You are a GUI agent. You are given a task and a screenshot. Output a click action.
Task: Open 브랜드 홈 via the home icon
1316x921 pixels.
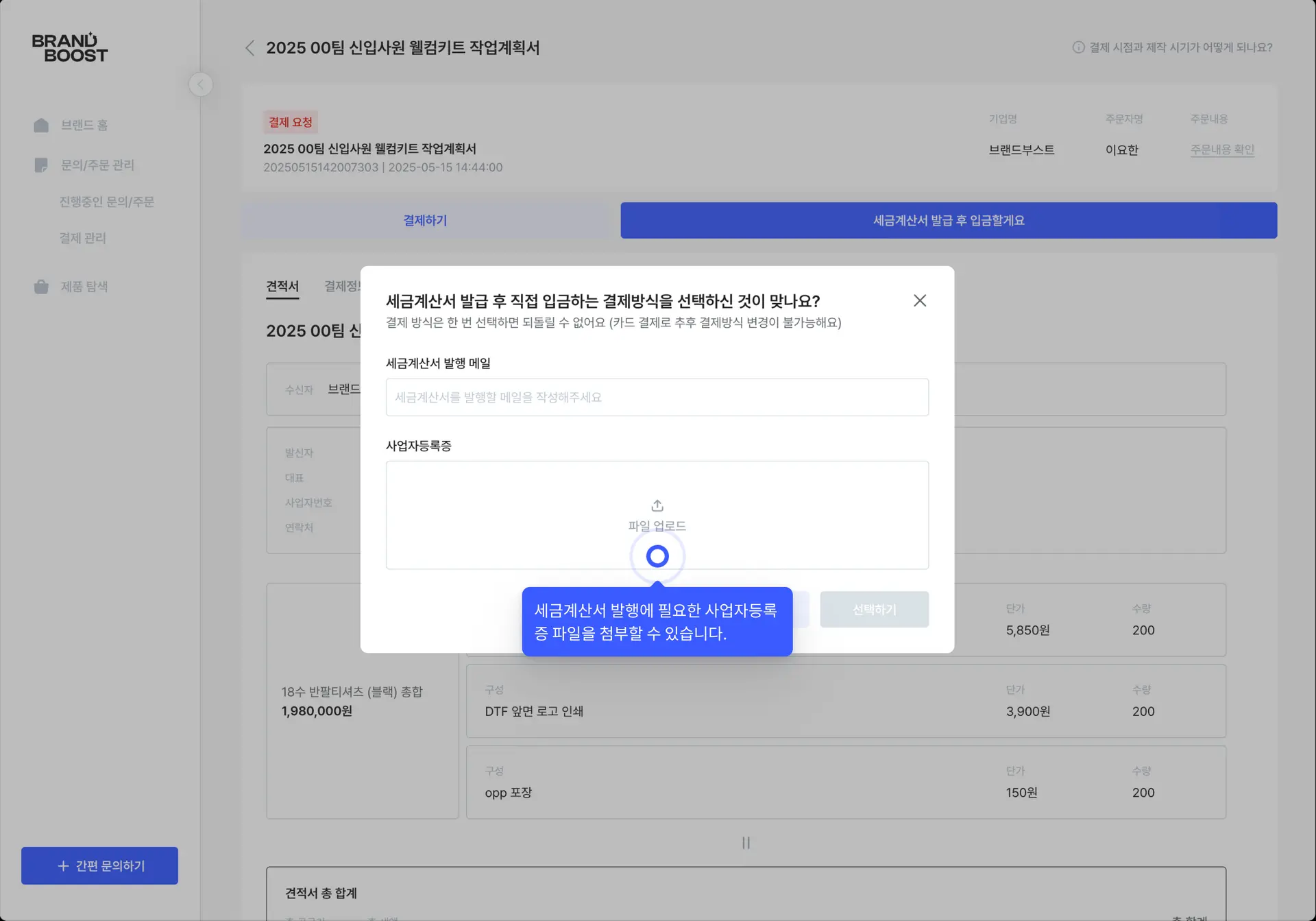pyautogui.click(x=40, y=125)
